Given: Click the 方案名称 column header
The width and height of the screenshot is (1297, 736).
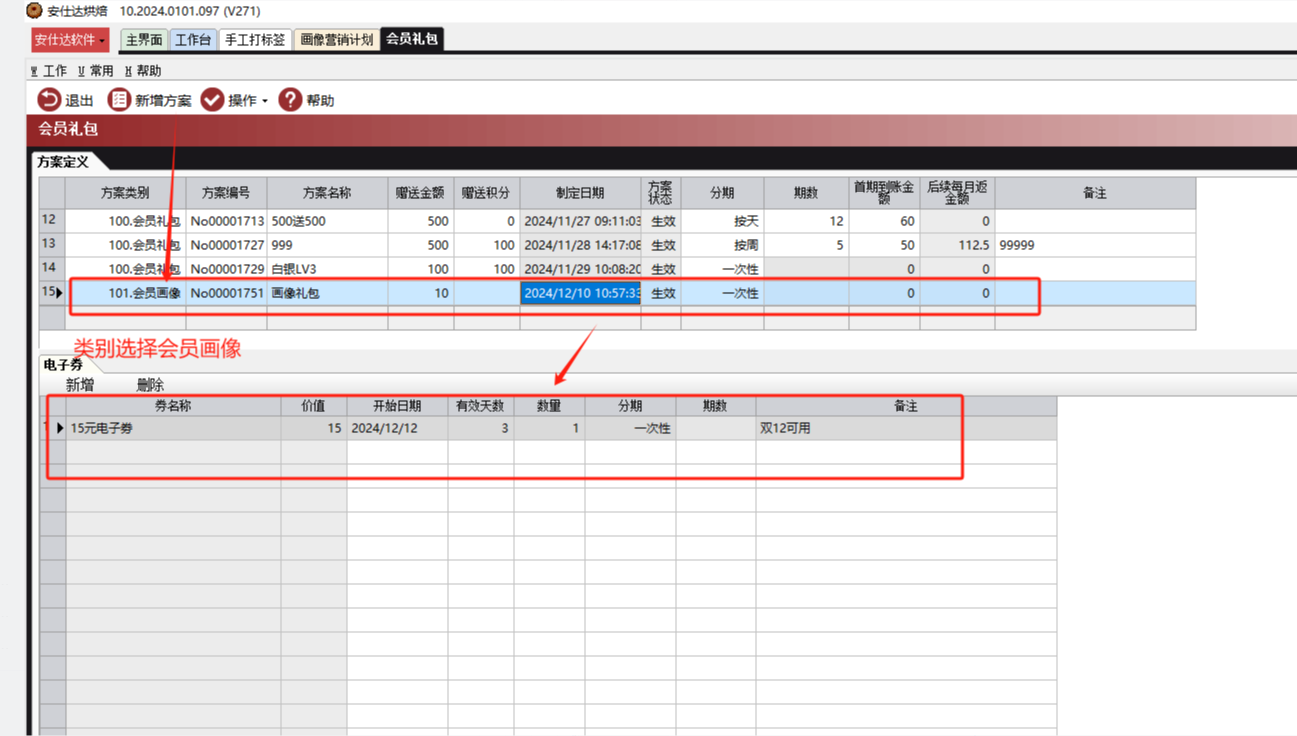Looking at the screenshot, I should click(x=327, y=193).
